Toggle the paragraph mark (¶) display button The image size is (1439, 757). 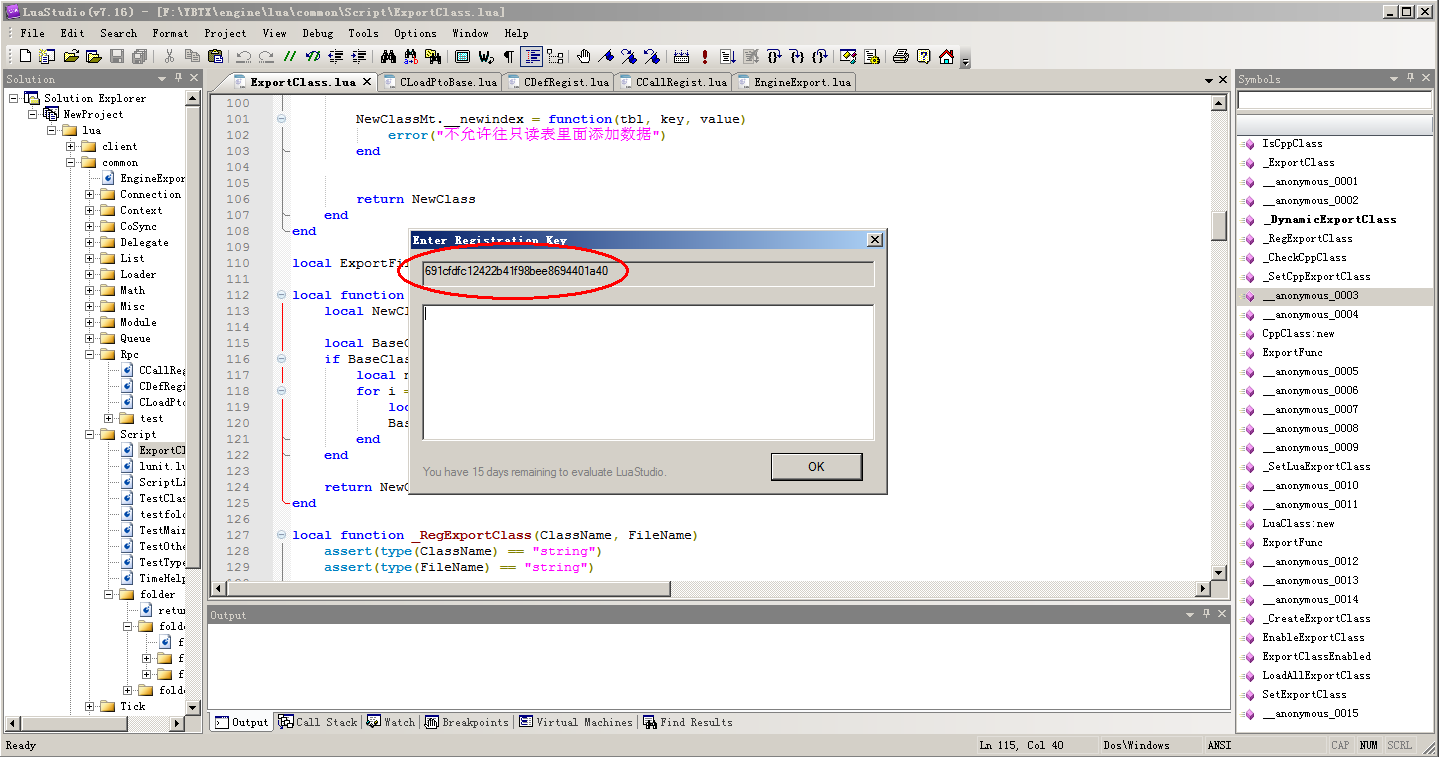pos(509,57)
